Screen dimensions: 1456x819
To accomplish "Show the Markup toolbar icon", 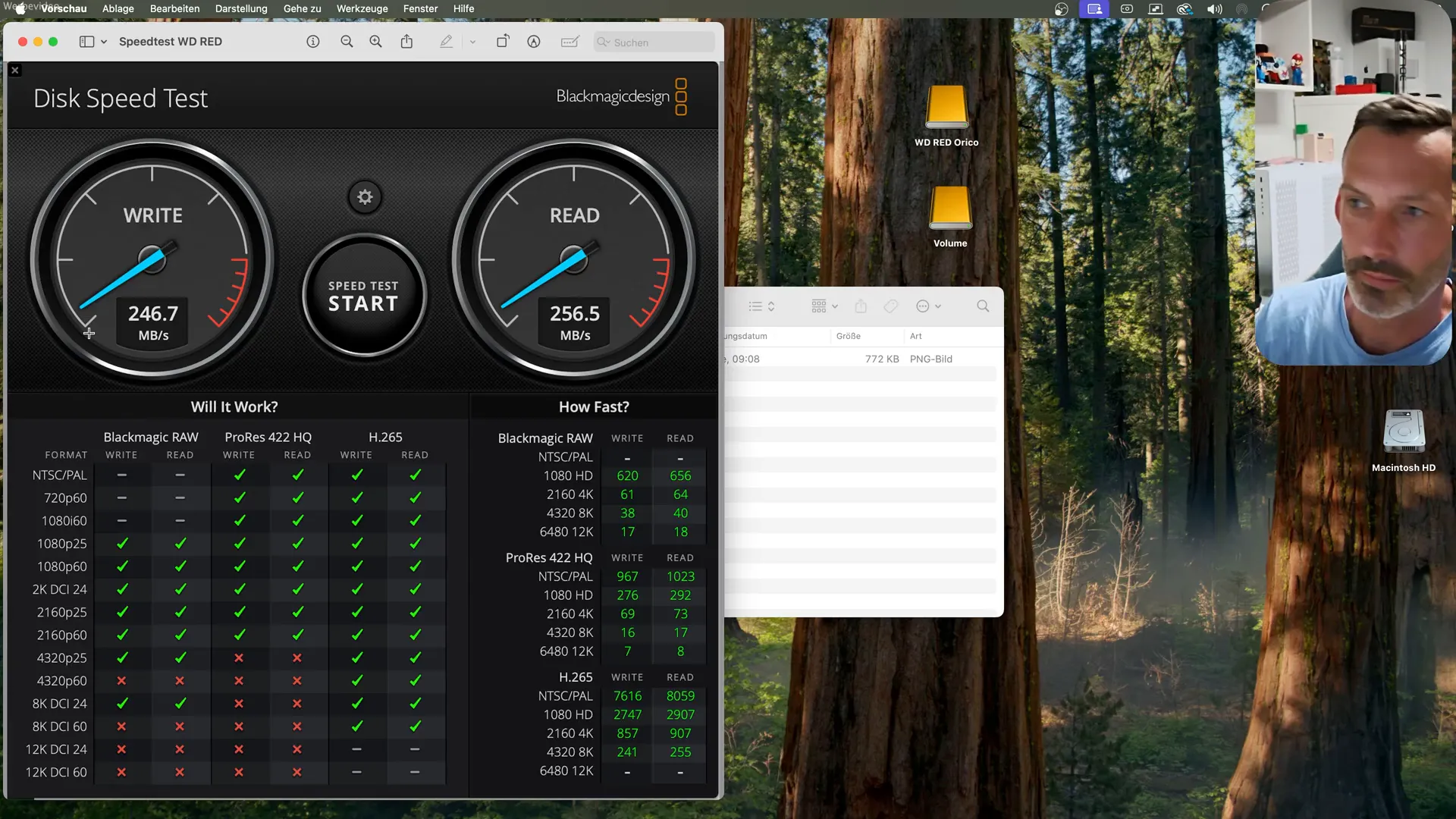I will point(534,42).
